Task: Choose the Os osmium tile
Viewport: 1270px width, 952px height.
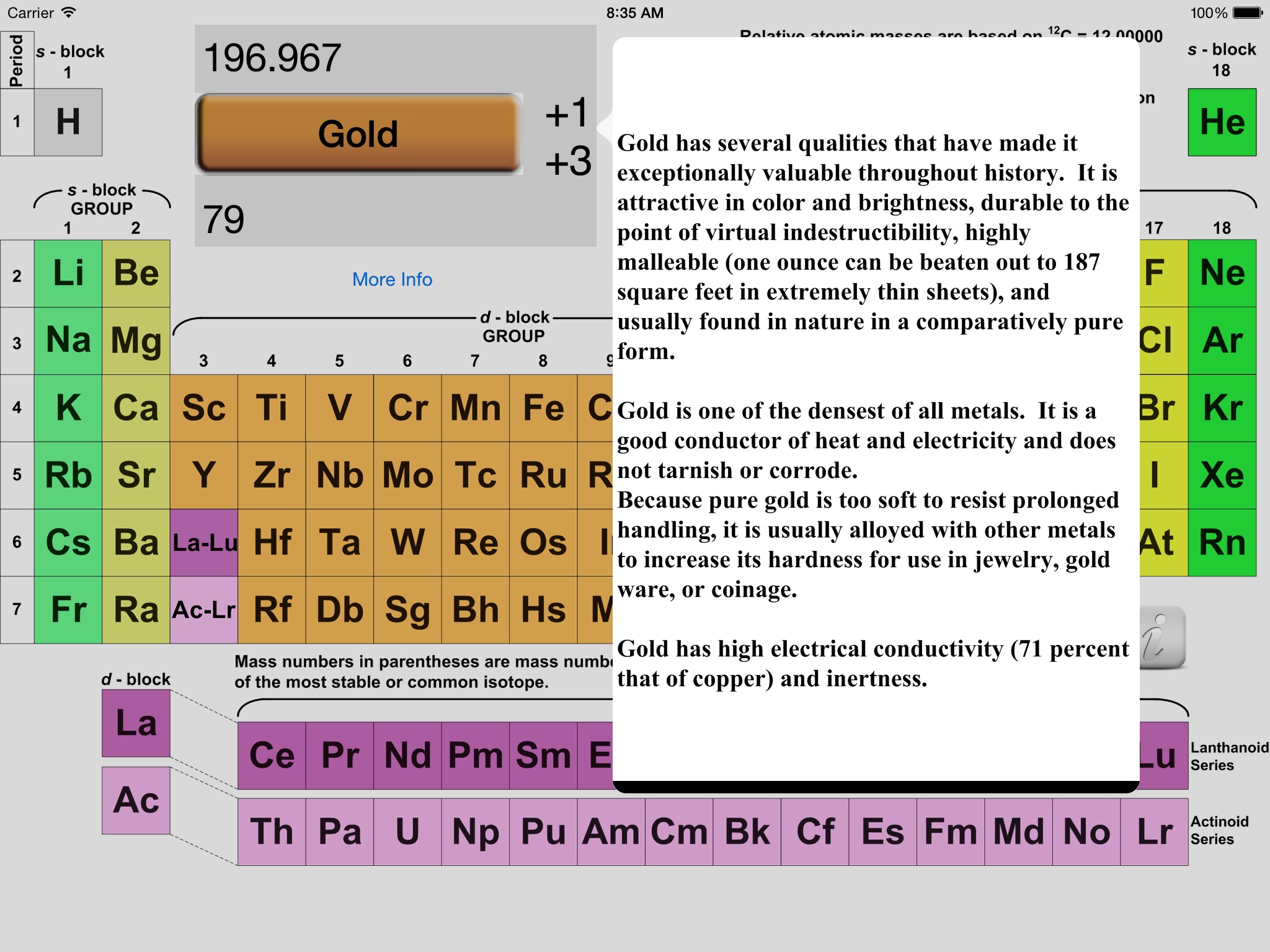Action: coord(543,543)
